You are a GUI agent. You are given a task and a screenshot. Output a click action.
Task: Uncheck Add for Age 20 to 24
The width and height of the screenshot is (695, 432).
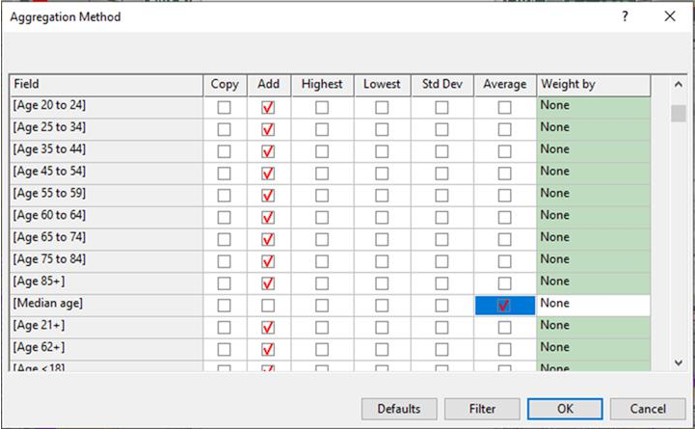(x=268, y=107)
